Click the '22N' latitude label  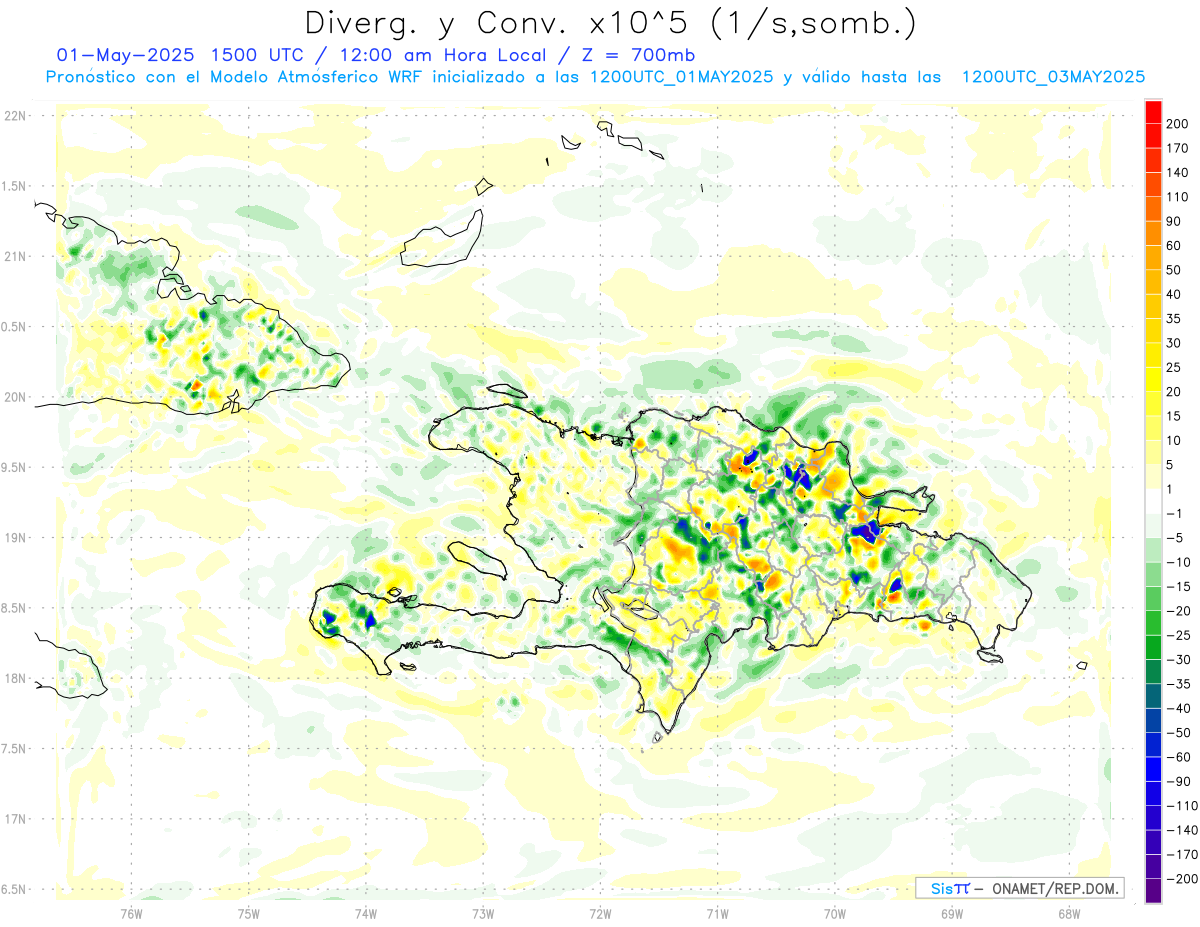pos(14,116)
